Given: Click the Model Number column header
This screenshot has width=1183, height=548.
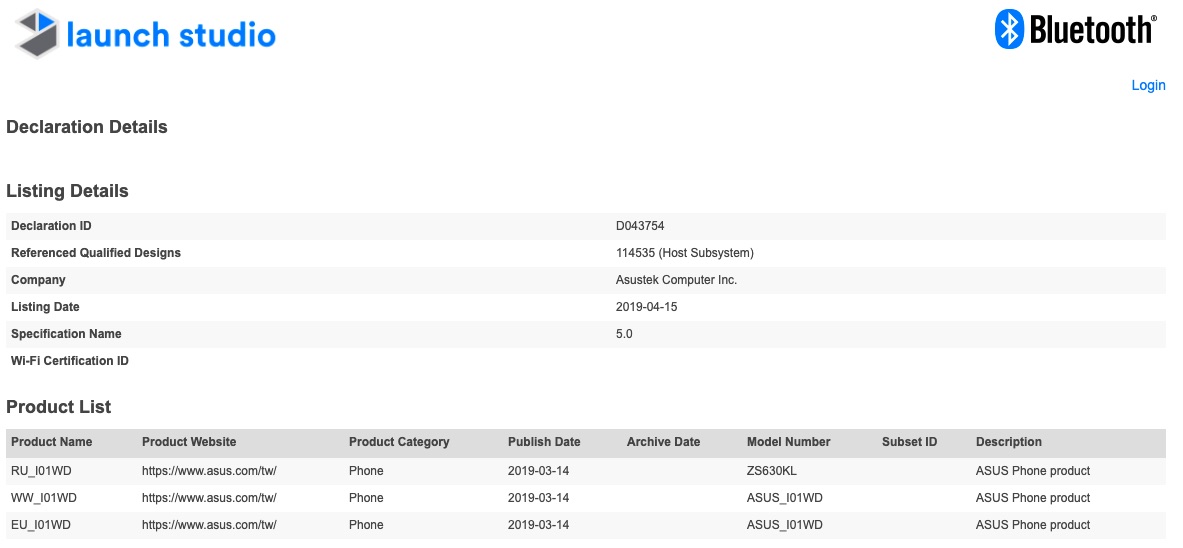Looking at the screenshot, I should 788,442.
